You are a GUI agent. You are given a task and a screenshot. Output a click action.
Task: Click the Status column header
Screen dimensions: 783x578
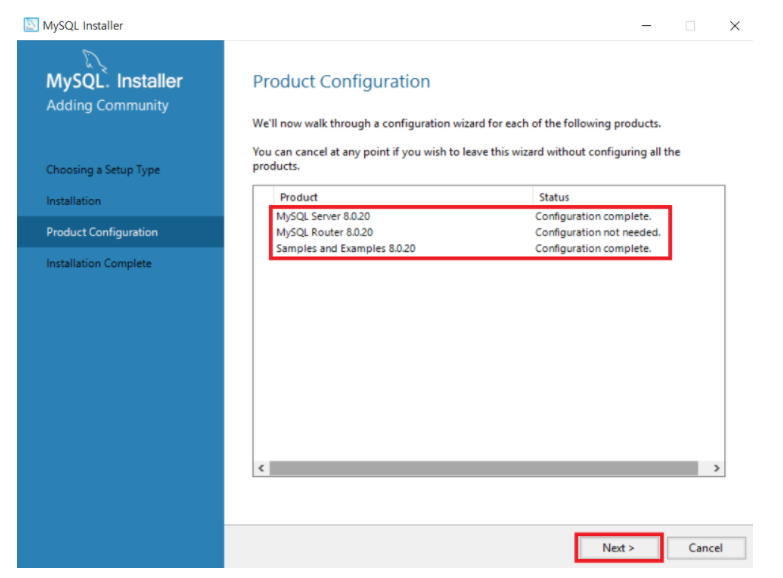click(628, 197)
